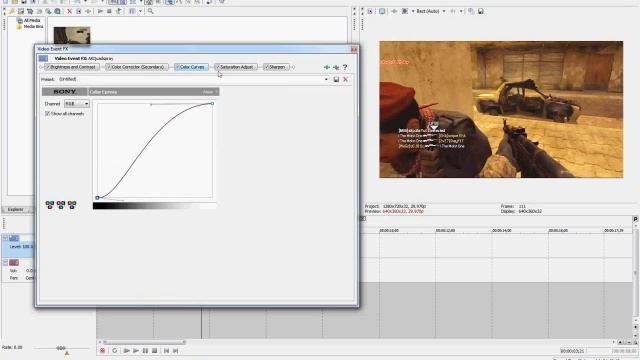Screen dimensions: 640x360
Task: Click the playback Rate slider handle
Action: click(61, 348)
